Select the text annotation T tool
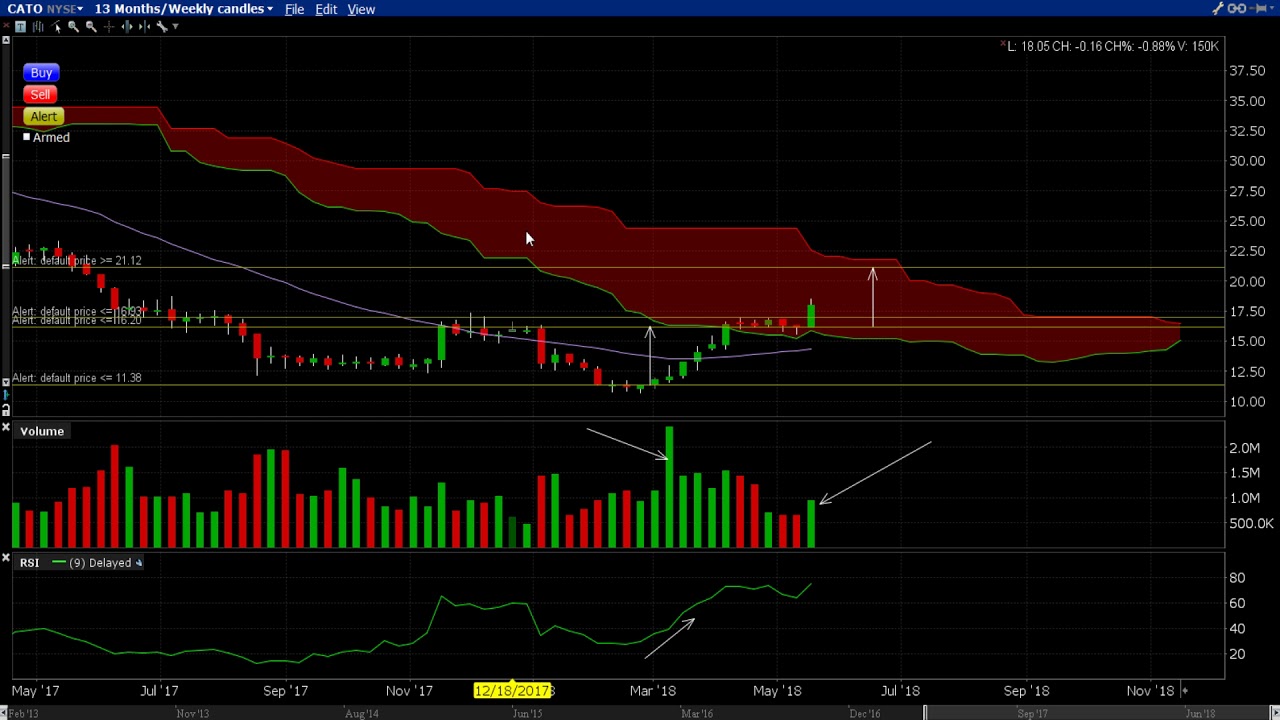Viewport: 1280px width, 720px height. [20, 26]
